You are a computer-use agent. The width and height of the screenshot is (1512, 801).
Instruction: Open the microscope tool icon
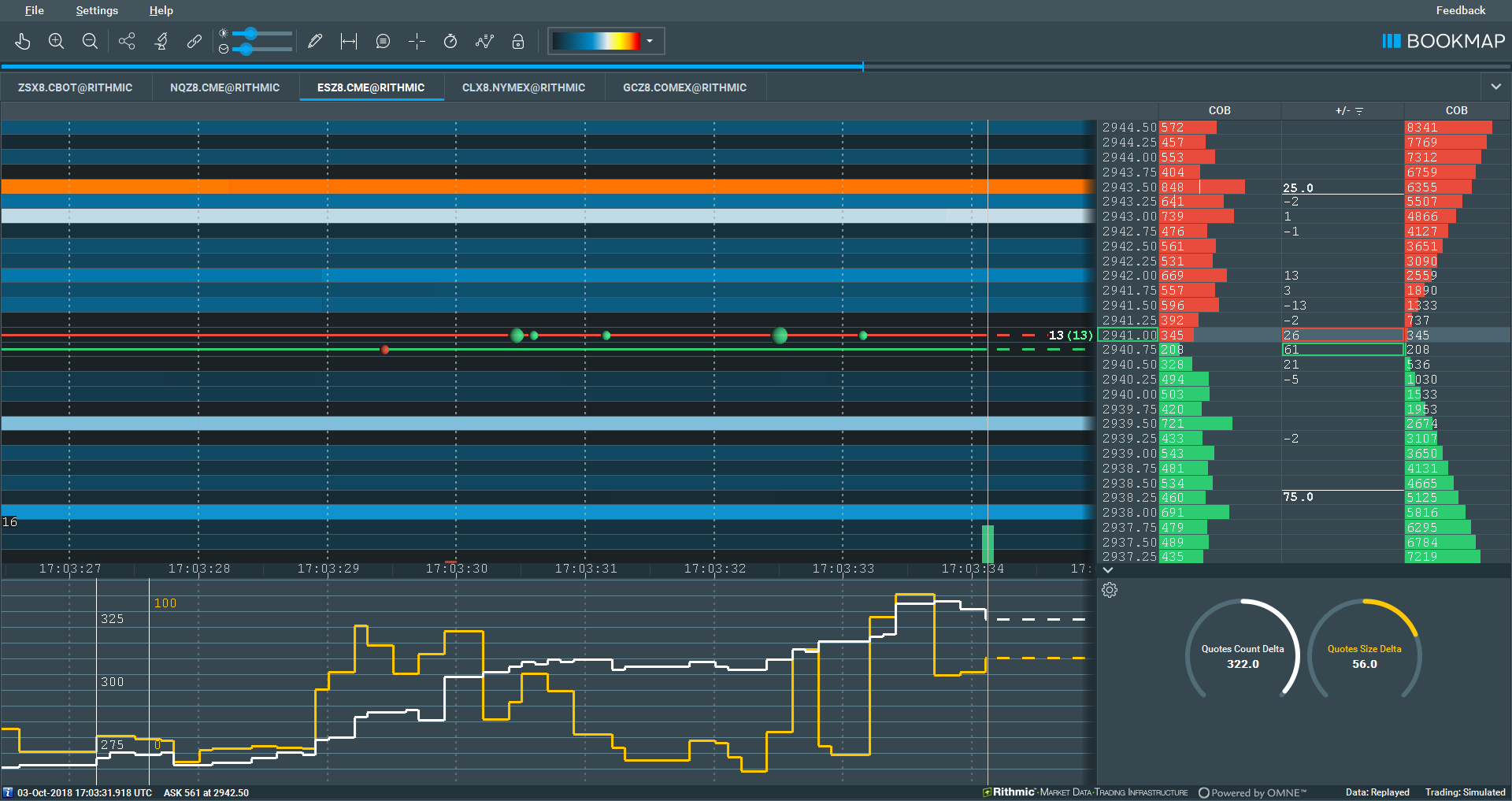(x=161, y=41)
